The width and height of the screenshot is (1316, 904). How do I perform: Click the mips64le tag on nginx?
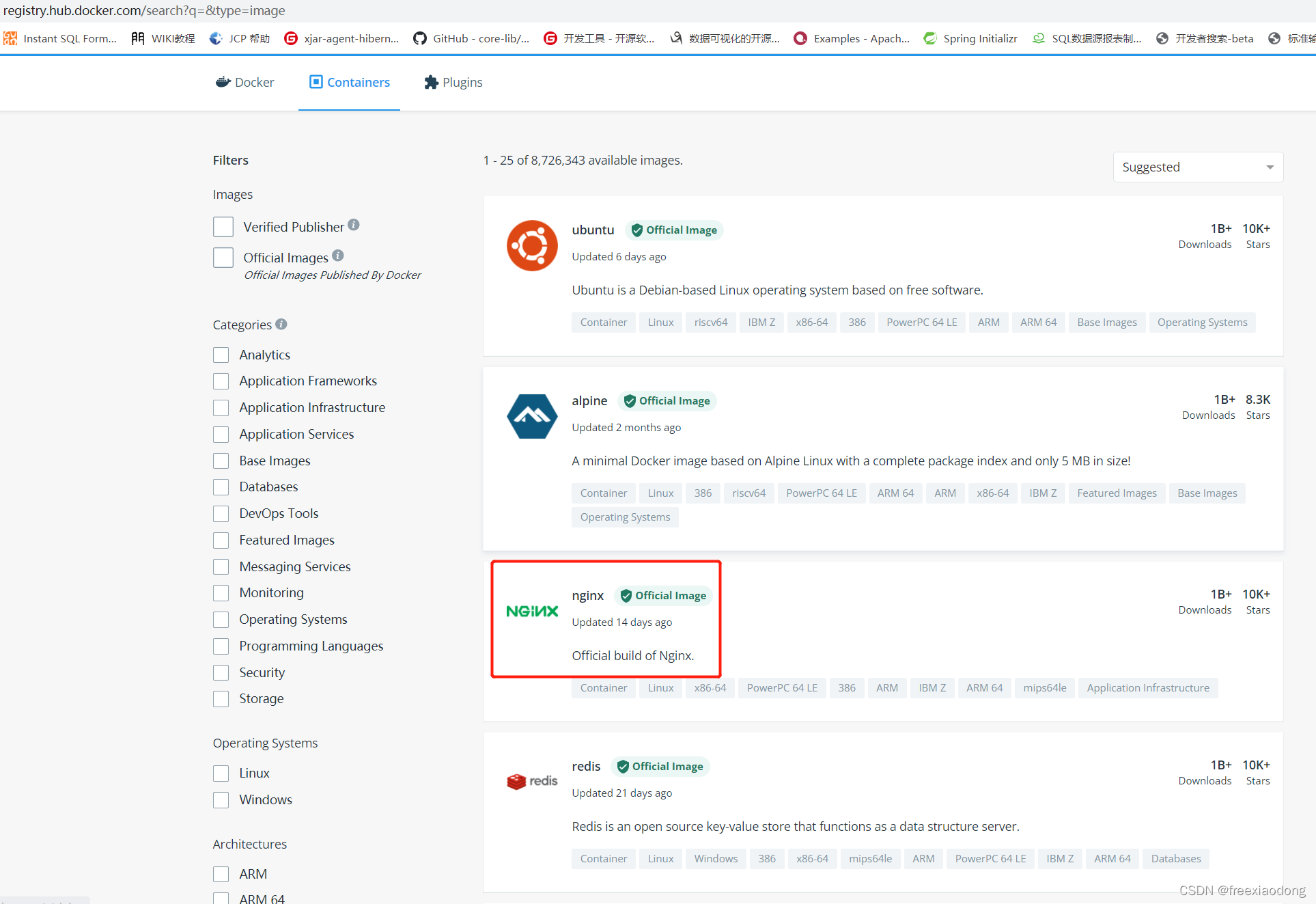tap(1044, 687)
